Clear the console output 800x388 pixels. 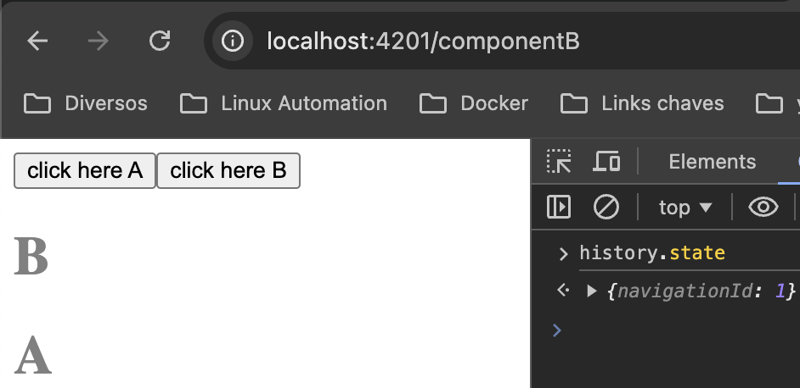click(606, 207)
